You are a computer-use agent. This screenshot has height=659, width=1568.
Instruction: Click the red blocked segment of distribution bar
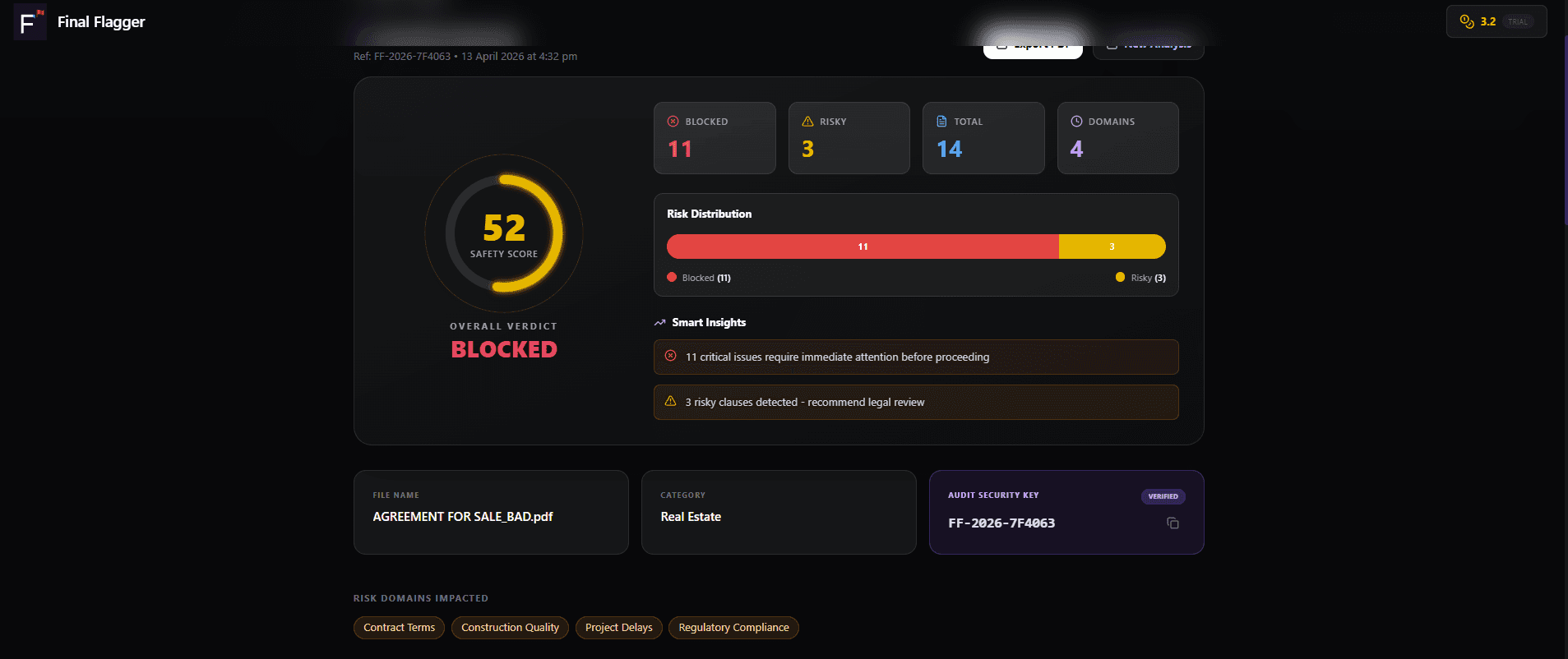[863, 247]
